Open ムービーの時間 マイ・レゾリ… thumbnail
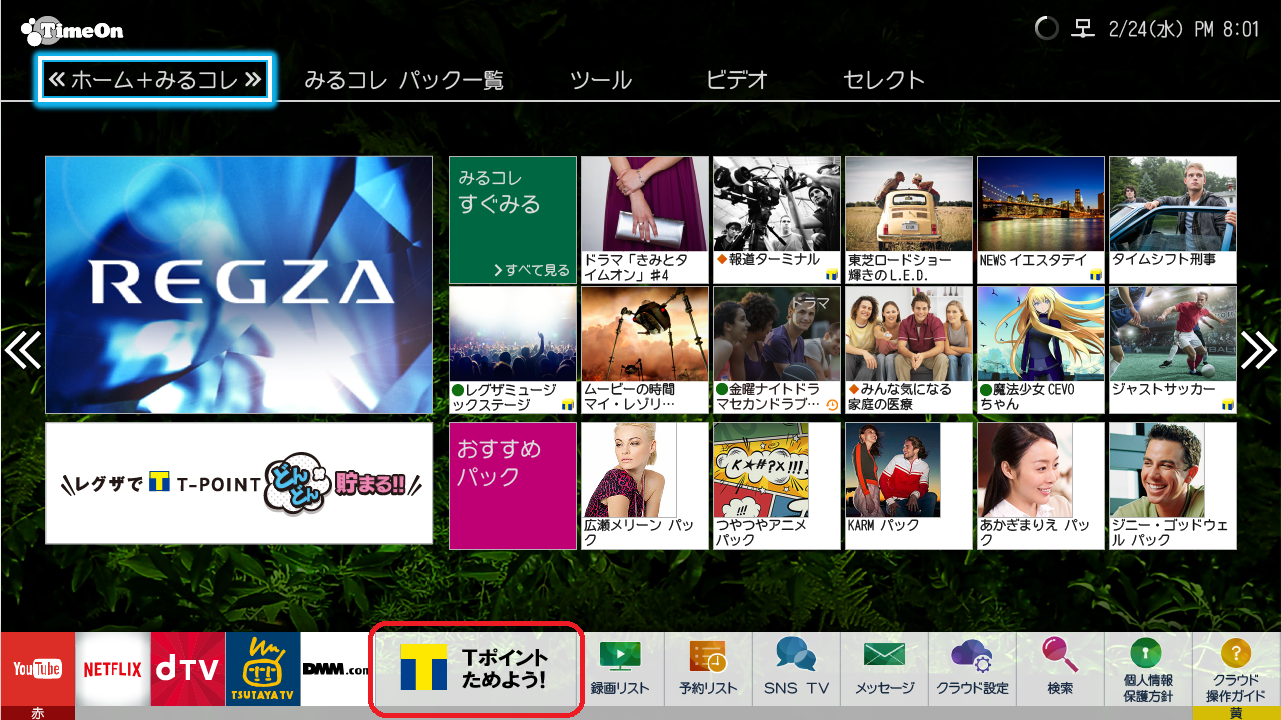The height and width of the screenshot is (720, 1281). (x=645, y=350)
